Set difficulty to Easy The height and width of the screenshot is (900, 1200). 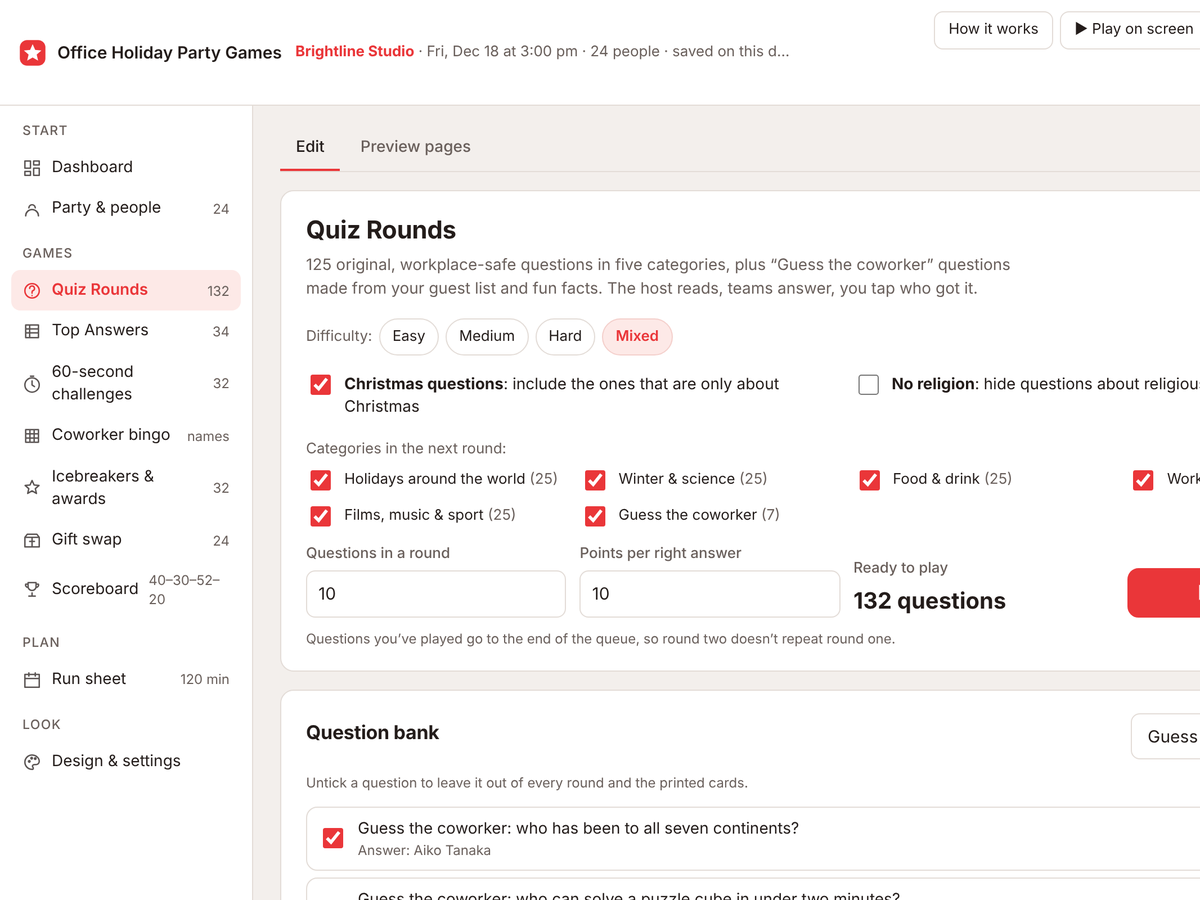408,337
